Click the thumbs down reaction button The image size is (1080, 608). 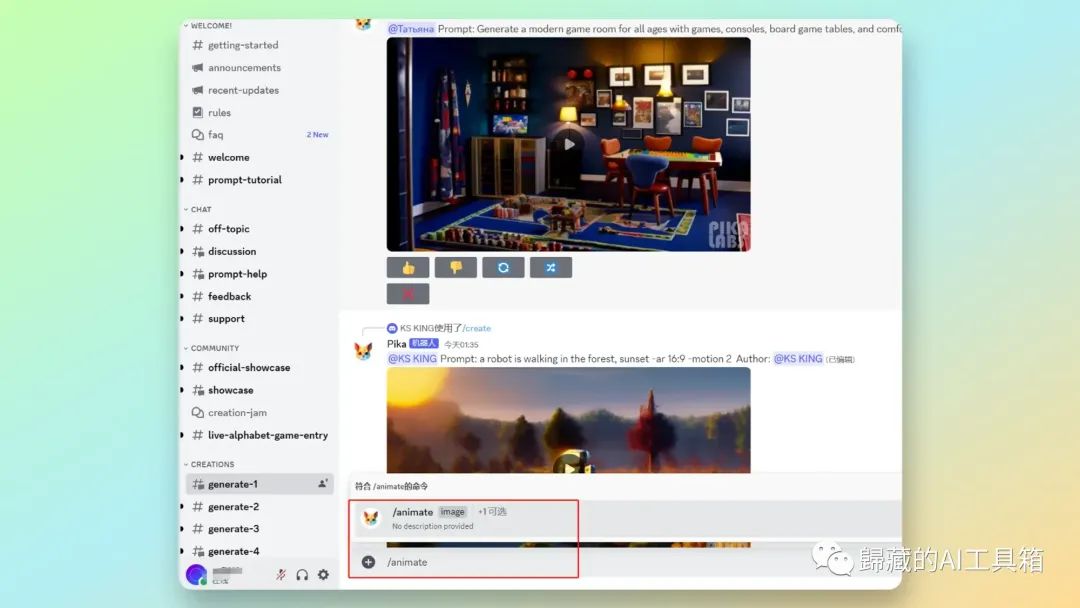(x=455, y=268)
